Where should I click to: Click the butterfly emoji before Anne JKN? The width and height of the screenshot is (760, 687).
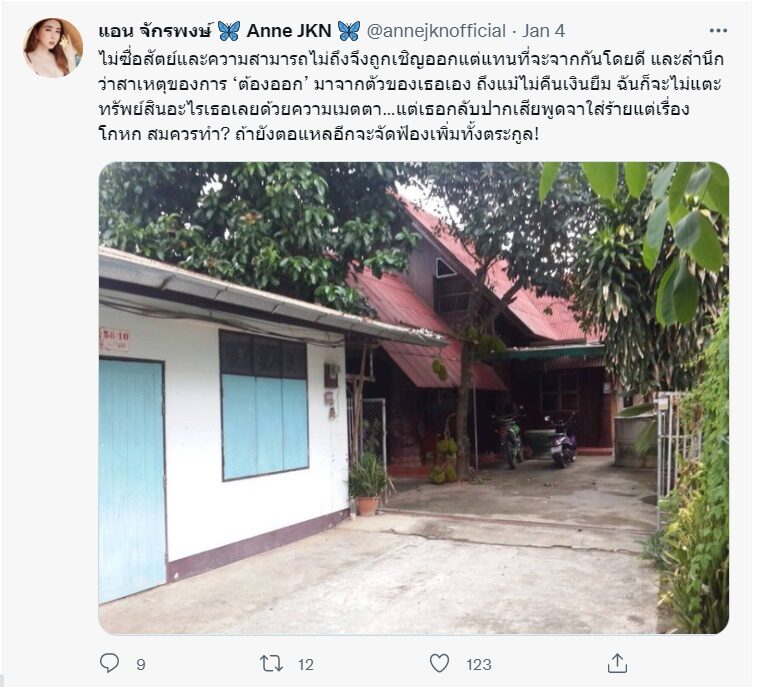point(228,31)
